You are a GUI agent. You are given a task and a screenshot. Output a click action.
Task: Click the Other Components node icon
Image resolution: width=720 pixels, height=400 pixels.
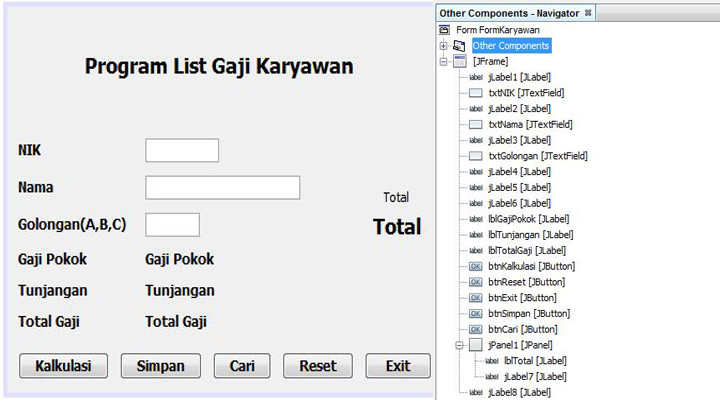(459, 45)
